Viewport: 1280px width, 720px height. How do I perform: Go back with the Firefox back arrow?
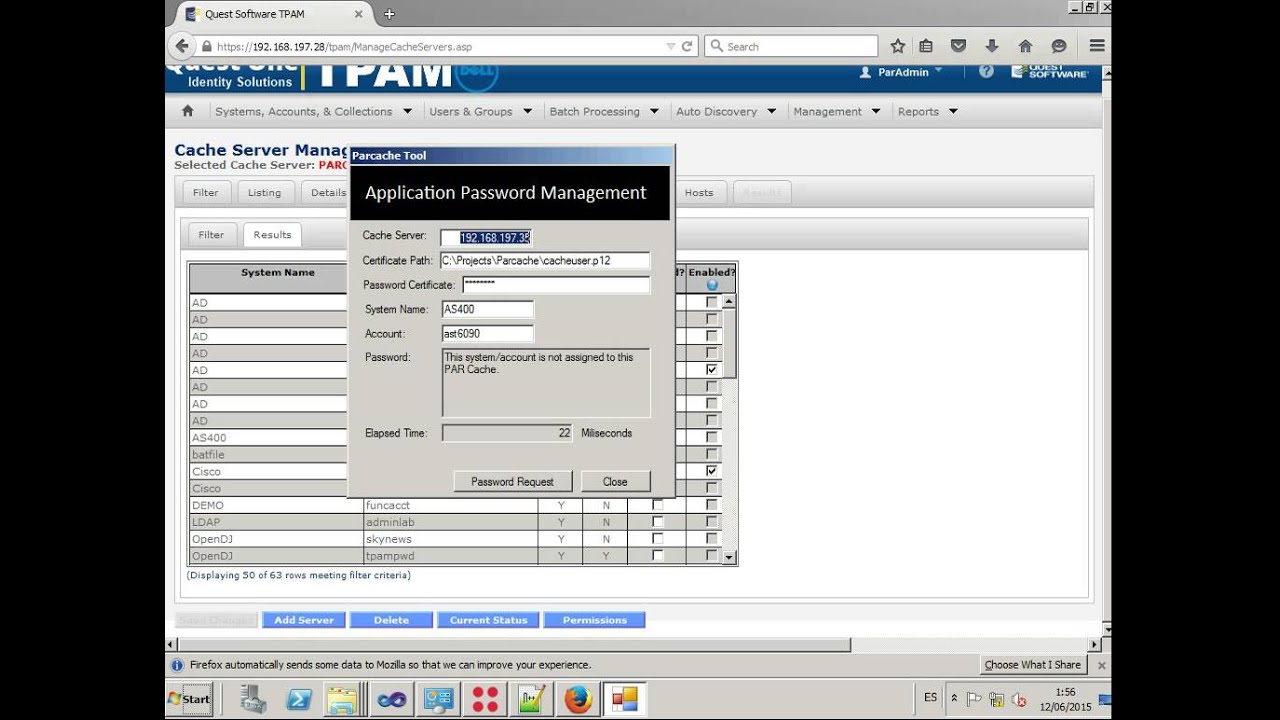(x=182, y=46)
